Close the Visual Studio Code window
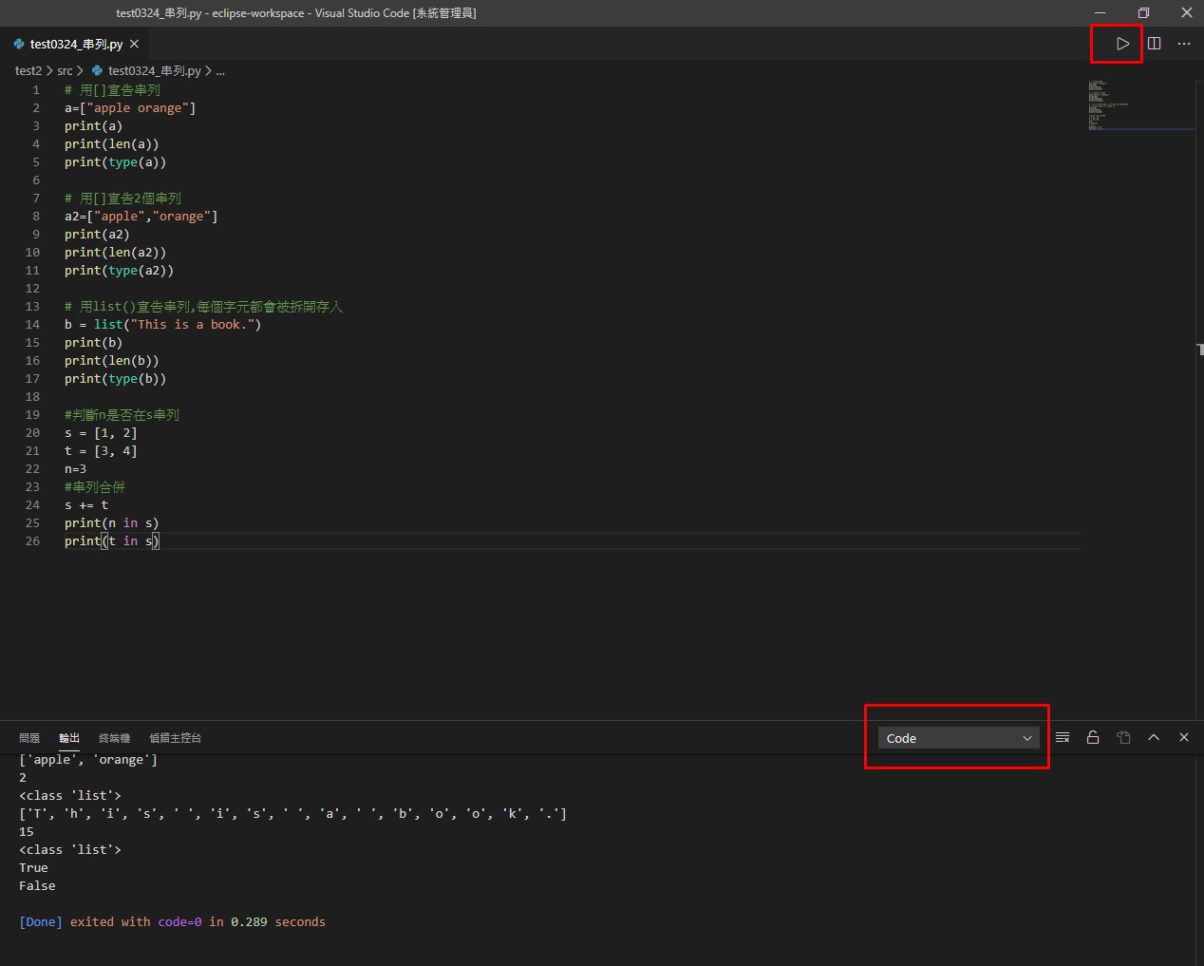1204x966 pixels. [x=1186, y=12]
